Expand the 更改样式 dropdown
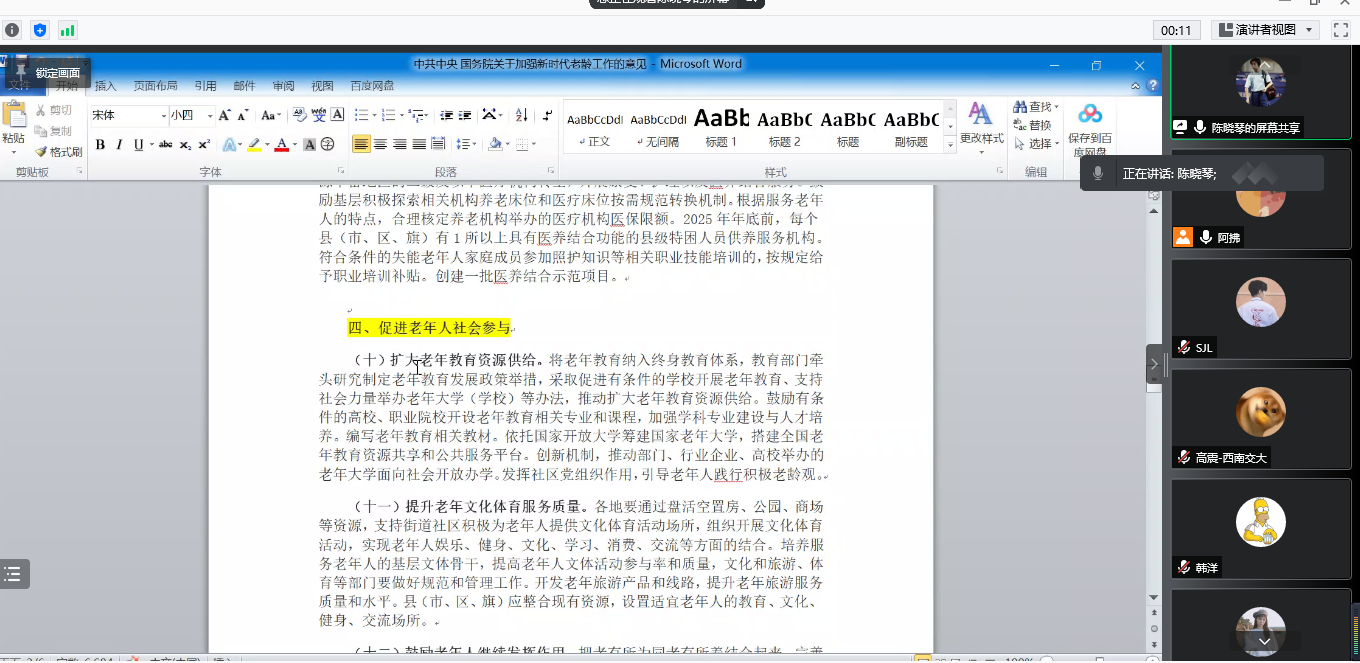The image size is (1360, 663). (x=981, y=138)
